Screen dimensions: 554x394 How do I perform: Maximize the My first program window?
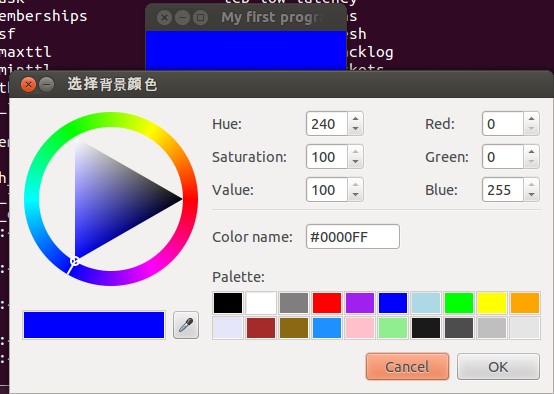200,17
